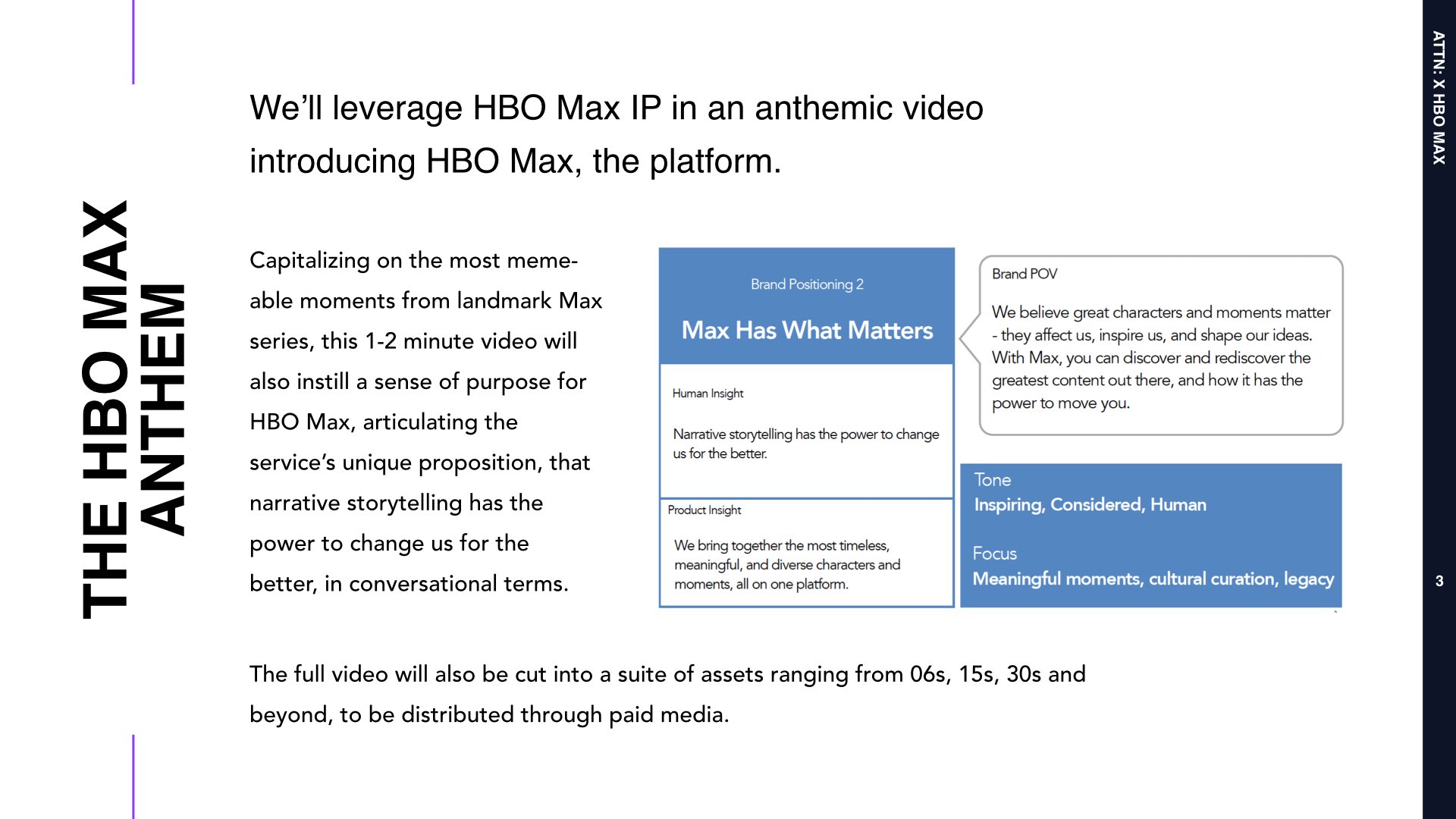Image resolution: width=1456 pixels, height=819 pixels.
Task: Click the 'Capitalizing on the most meme-able' paragraph
Action: click(x=425, y=422)
